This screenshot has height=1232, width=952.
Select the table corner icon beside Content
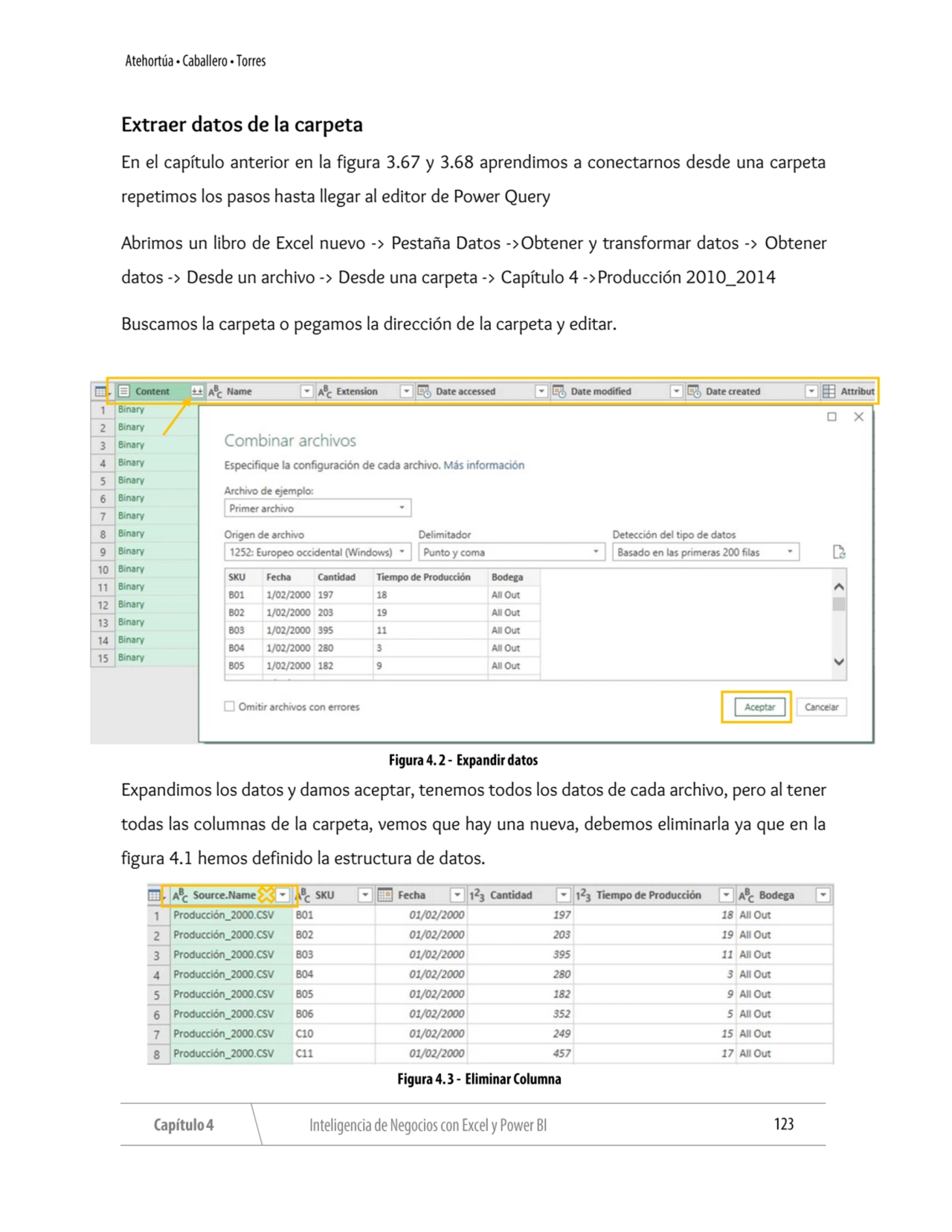[x=100, y=391]
